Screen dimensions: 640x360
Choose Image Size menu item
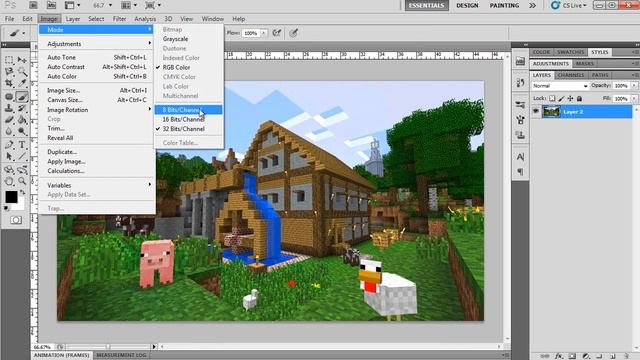point(97,90)
